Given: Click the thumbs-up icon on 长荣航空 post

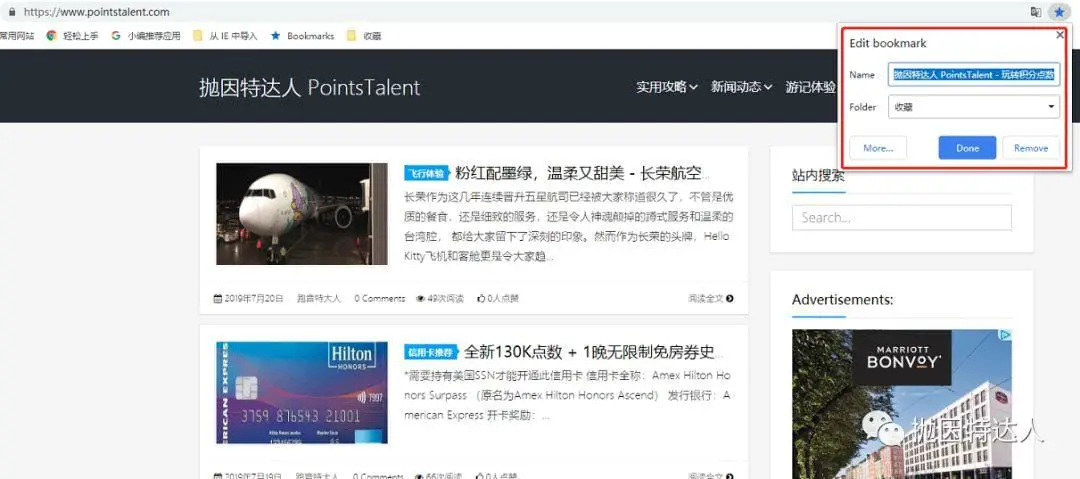Looking at the screenshot, I should tap(481, 298).
